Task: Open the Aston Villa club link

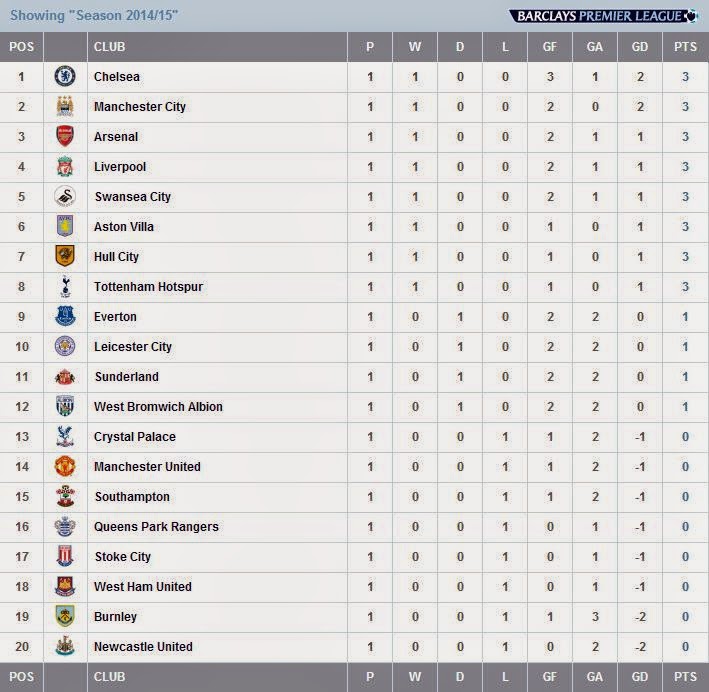Action: pos(124,227)
